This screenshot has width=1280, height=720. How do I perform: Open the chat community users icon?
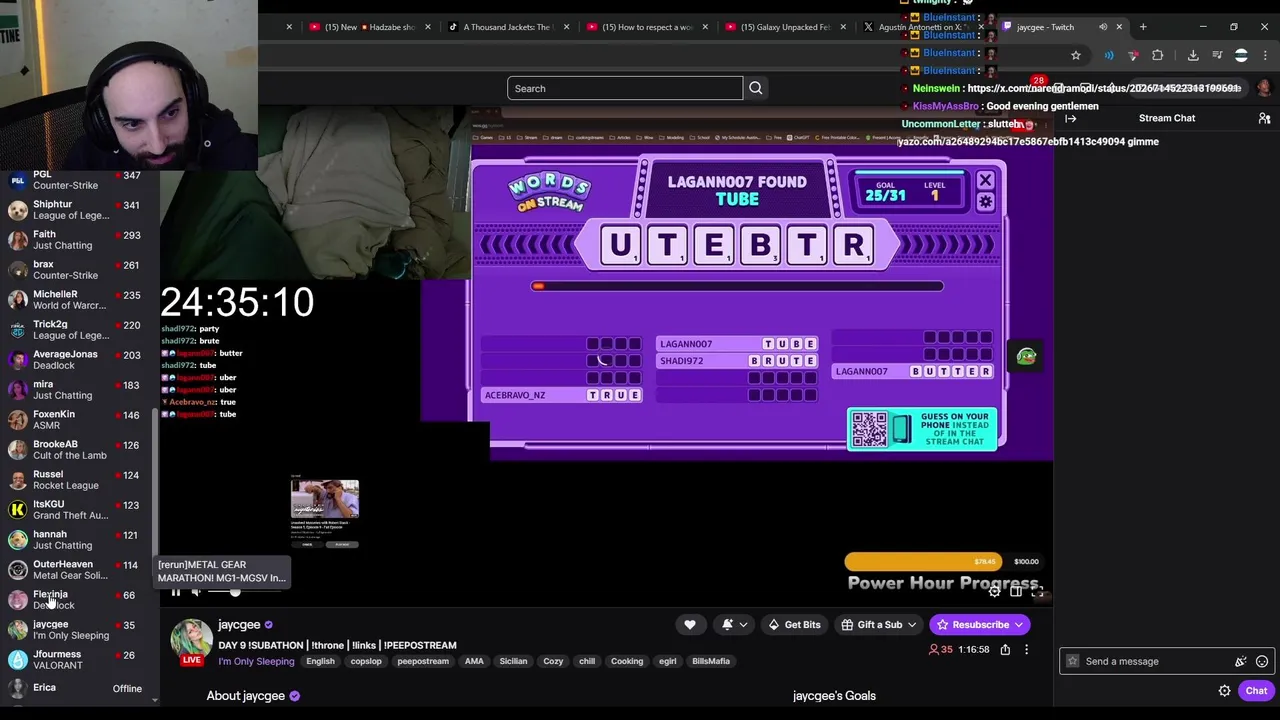[1264, 118]
